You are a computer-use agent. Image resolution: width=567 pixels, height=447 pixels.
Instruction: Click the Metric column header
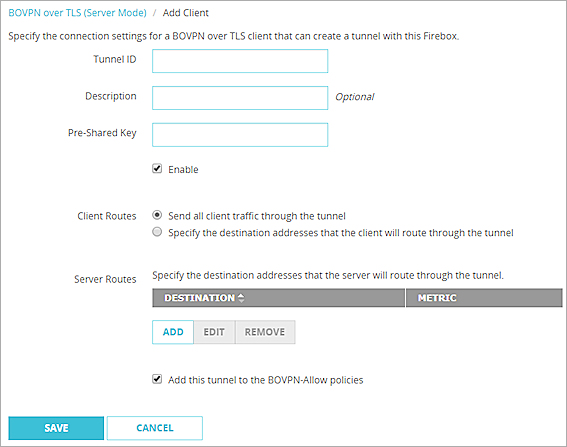point(484,298)
